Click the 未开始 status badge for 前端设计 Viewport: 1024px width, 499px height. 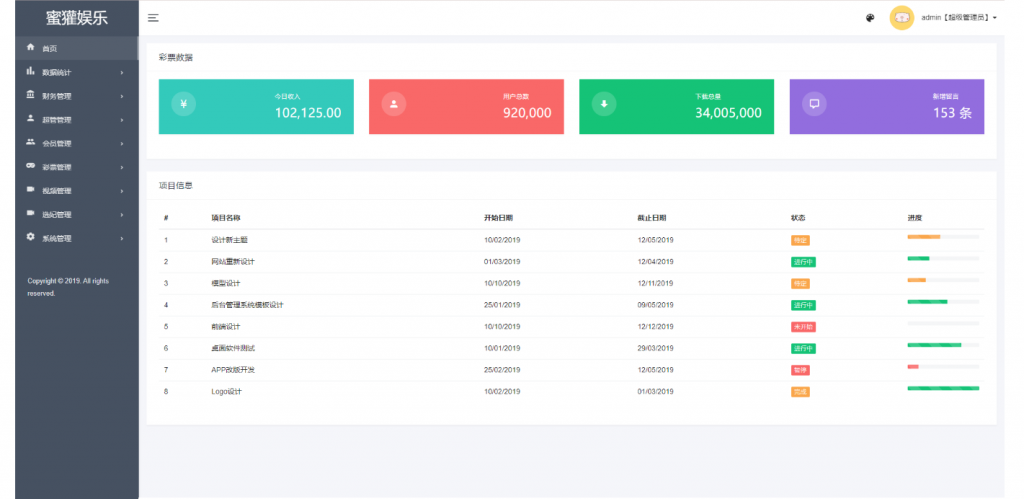[x=803, y=327]
